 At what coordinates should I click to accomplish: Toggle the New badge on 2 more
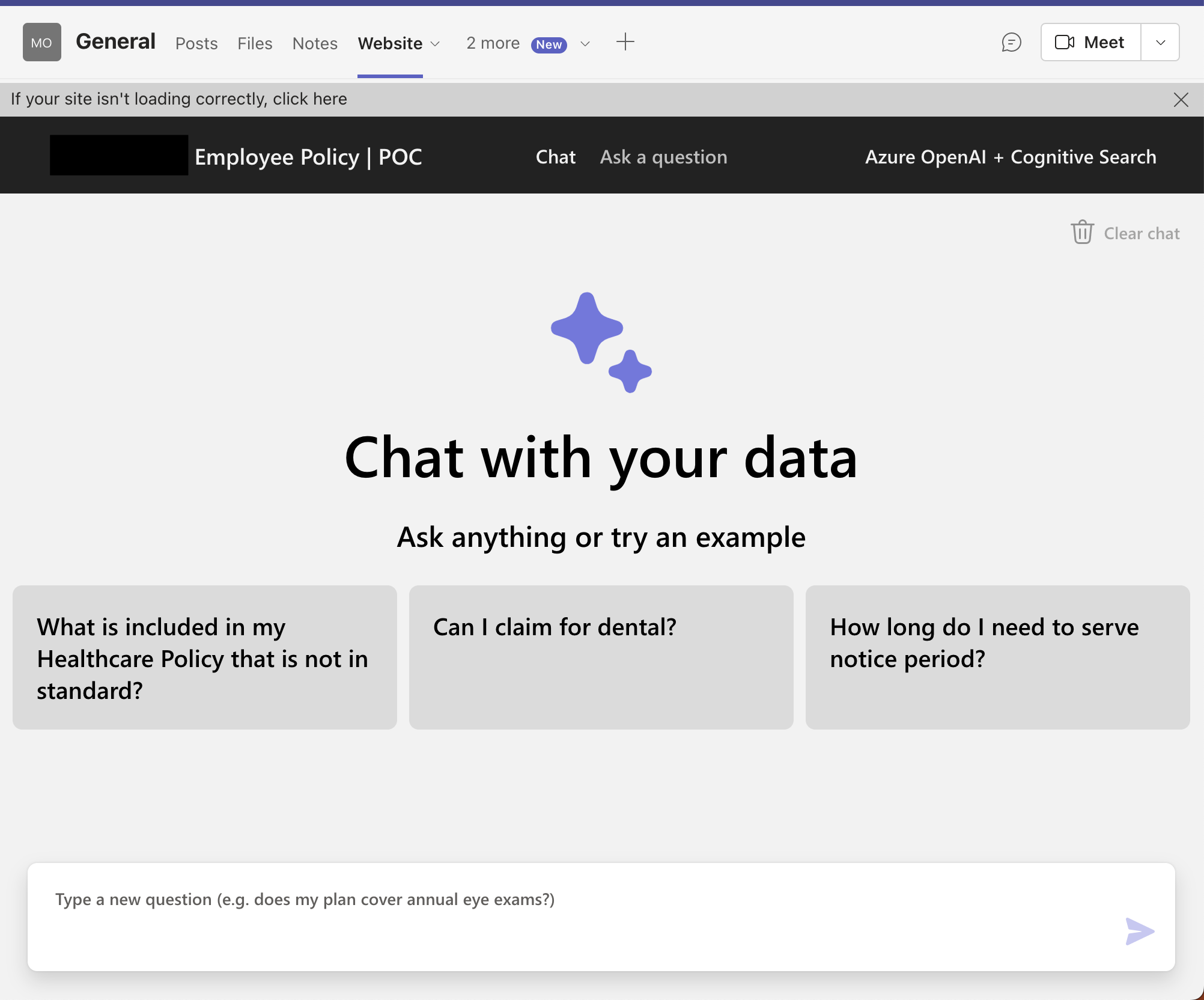click(x=550, y=42)
